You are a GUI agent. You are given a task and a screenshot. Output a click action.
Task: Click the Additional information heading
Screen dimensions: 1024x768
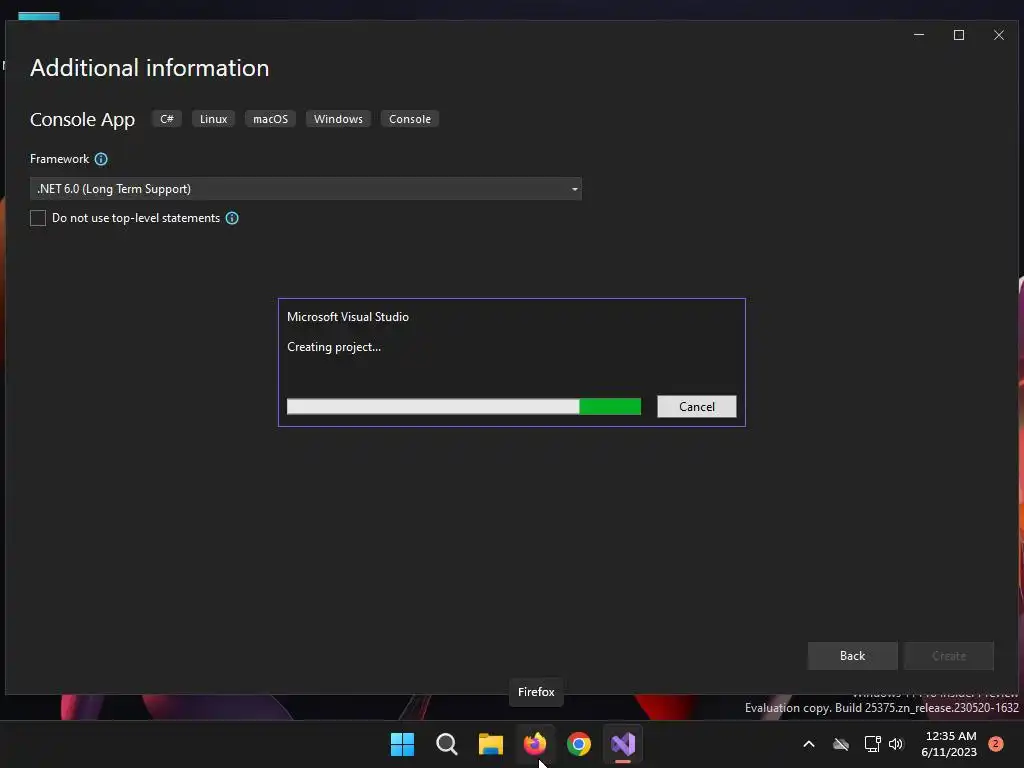tap(150, 68)
